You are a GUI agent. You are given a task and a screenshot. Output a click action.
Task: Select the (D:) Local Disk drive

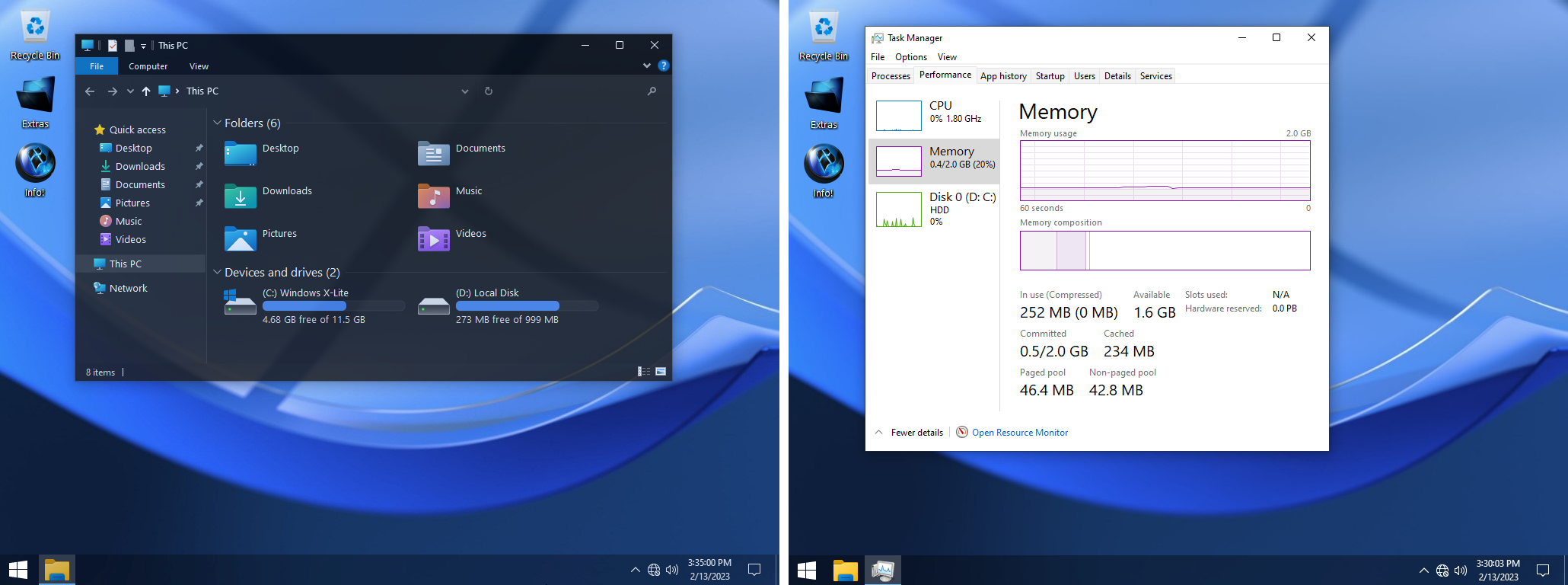point(508,305)
